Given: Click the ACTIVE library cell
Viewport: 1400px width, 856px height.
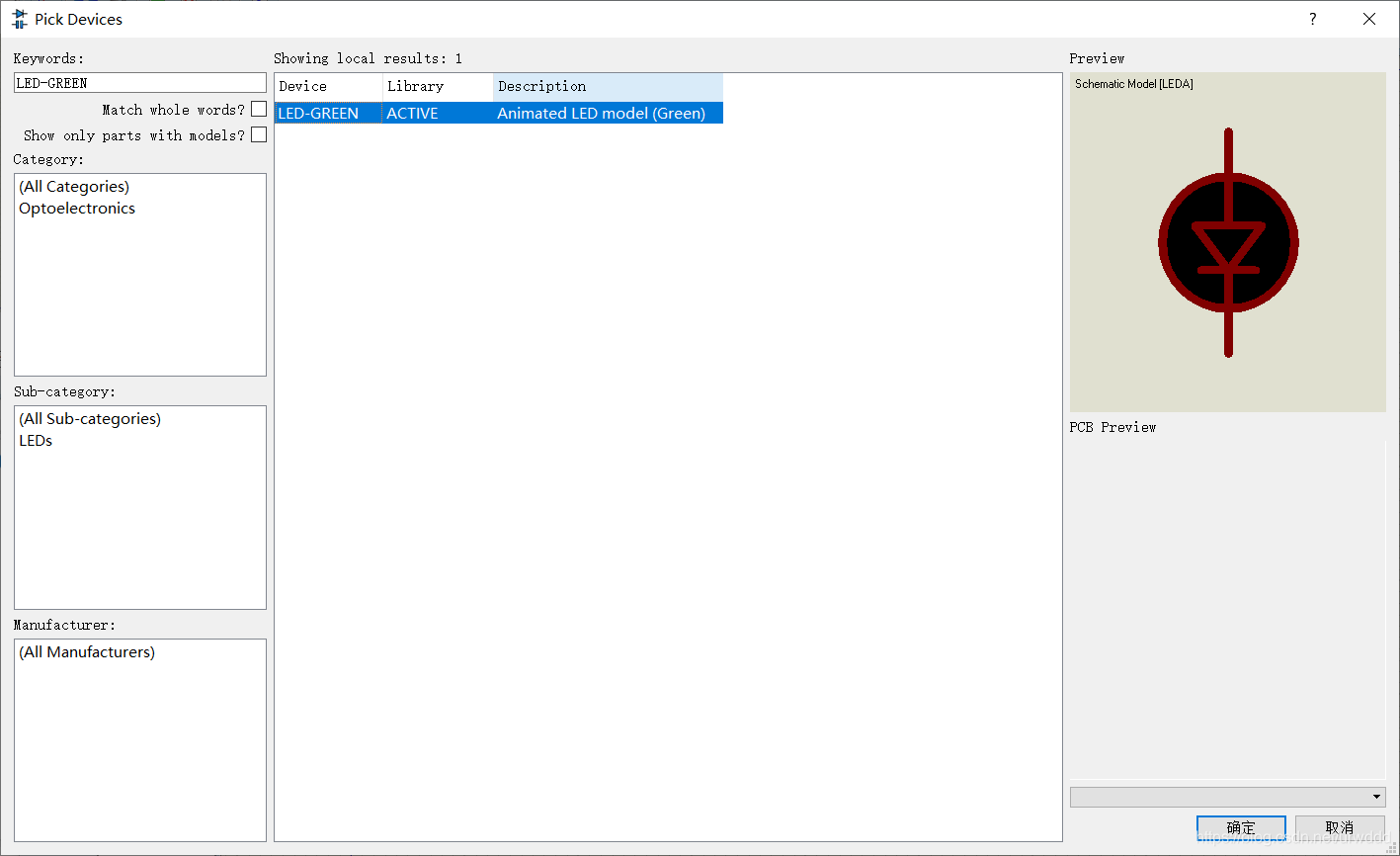Looking at the screenshot, I should click(x=438, y=113).
